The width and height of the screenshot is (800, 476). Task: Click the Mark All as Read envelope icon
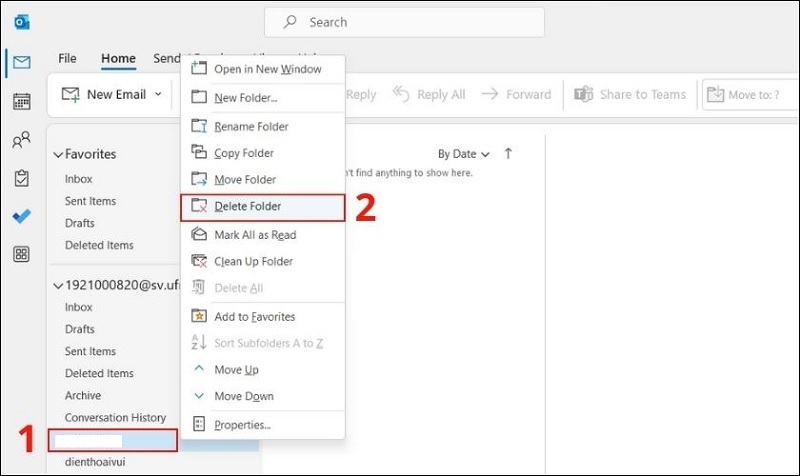198,234
